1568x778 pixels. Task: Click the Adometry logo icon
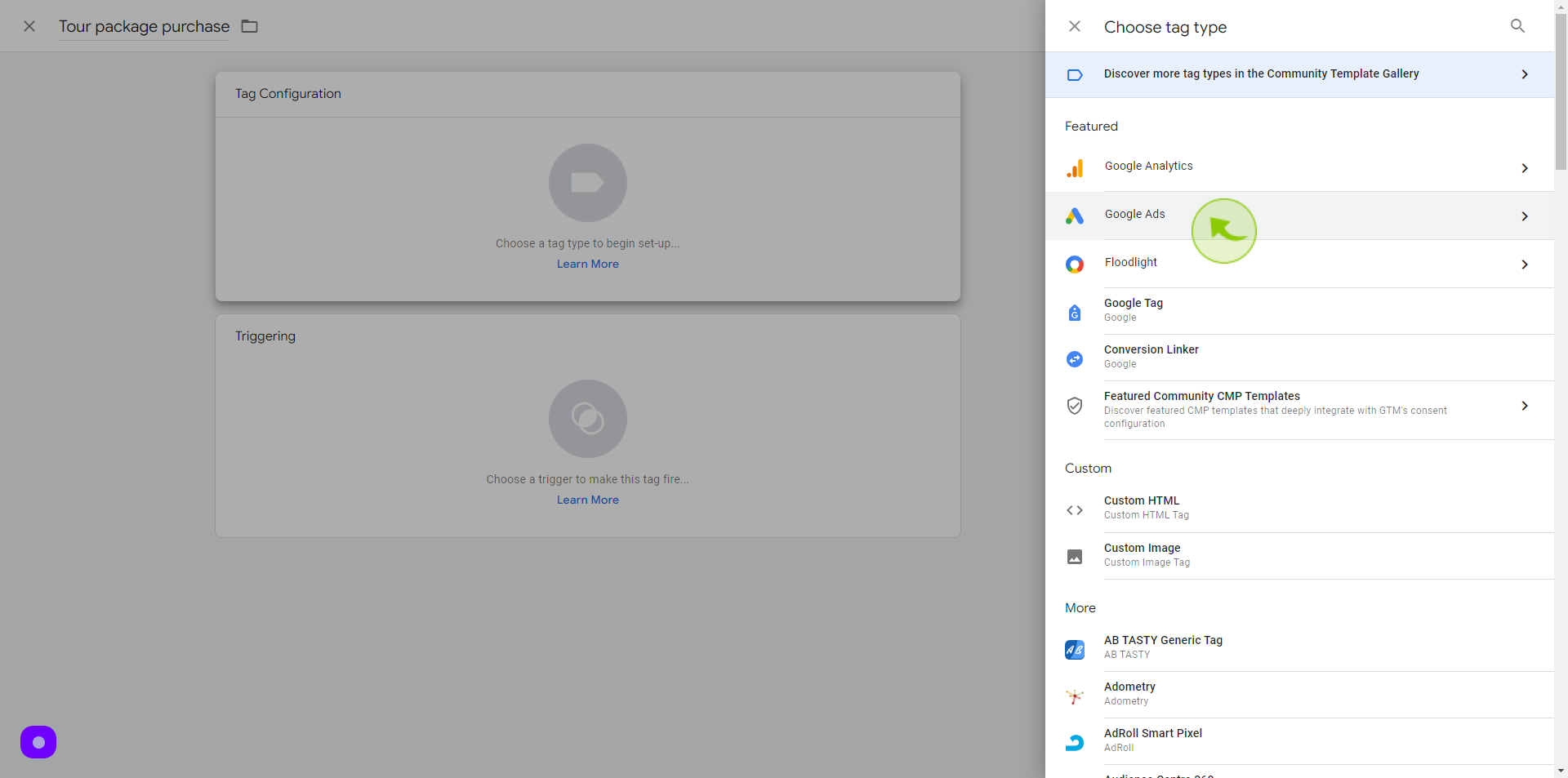pyautogui.click(x=1075, y=696)
